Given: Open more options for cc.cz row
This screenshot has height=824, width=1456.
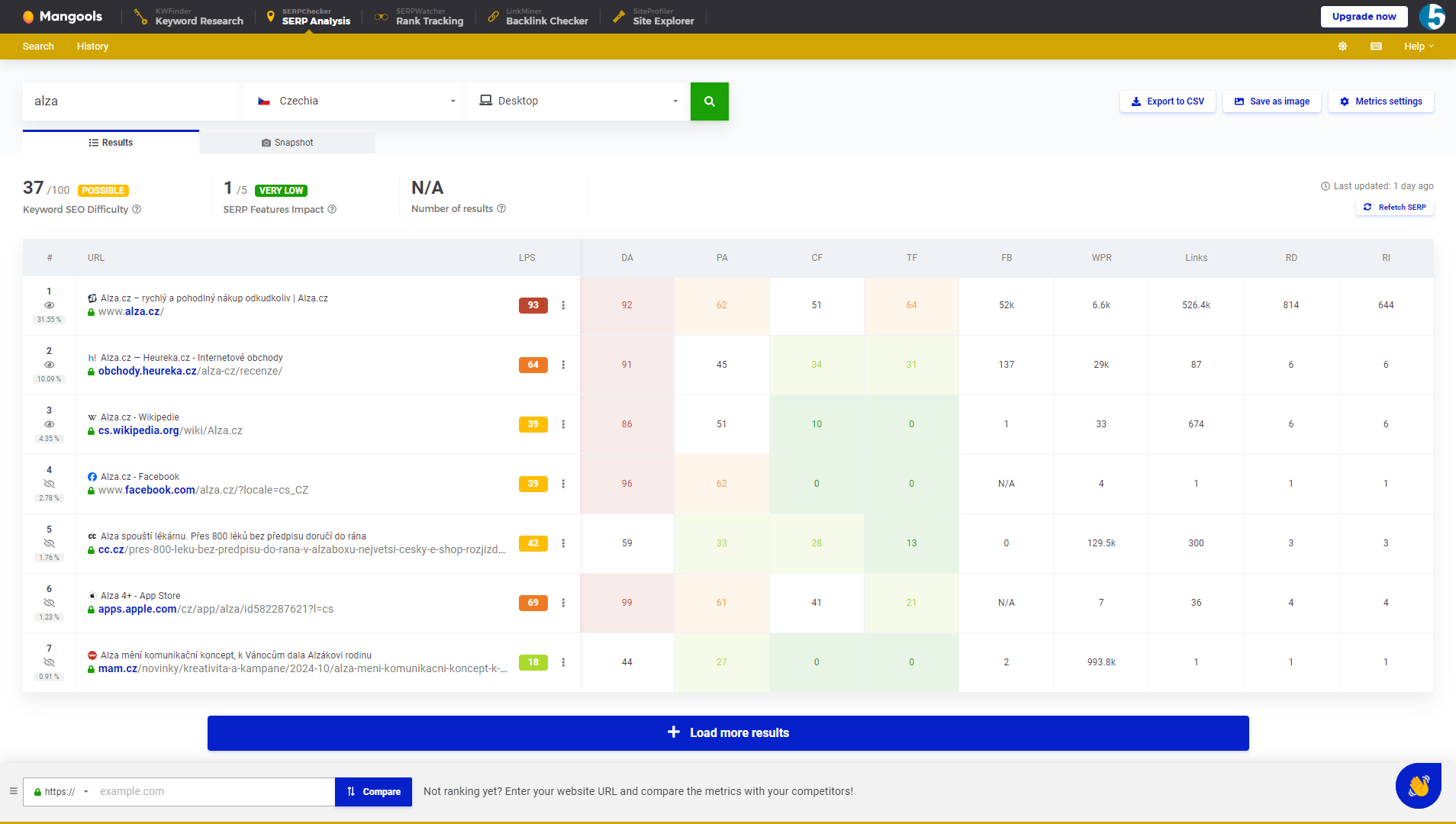Looking at the screenshot, I should (563, 543).
